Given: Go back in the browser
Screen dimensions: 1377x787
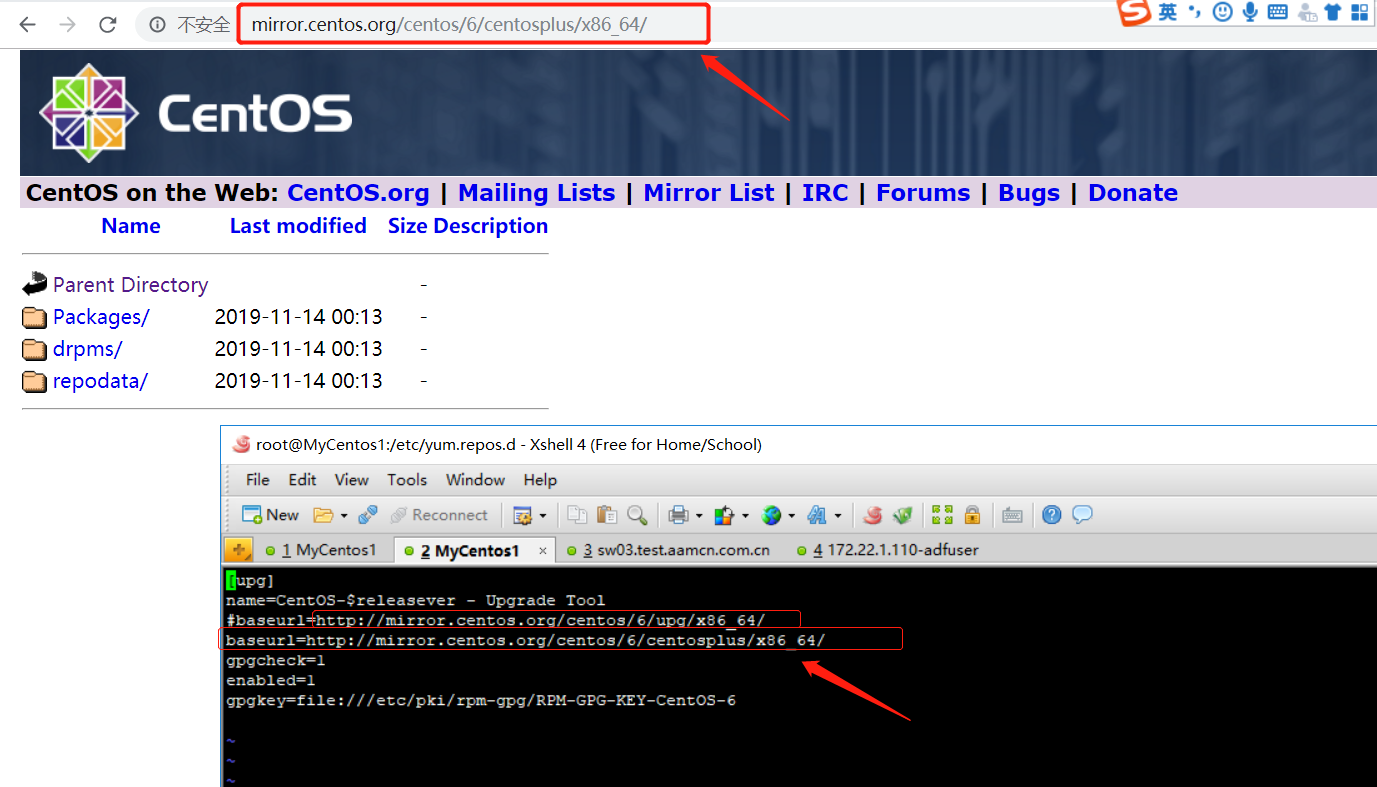Looking at the screenshot, I should tap(27, 24).
